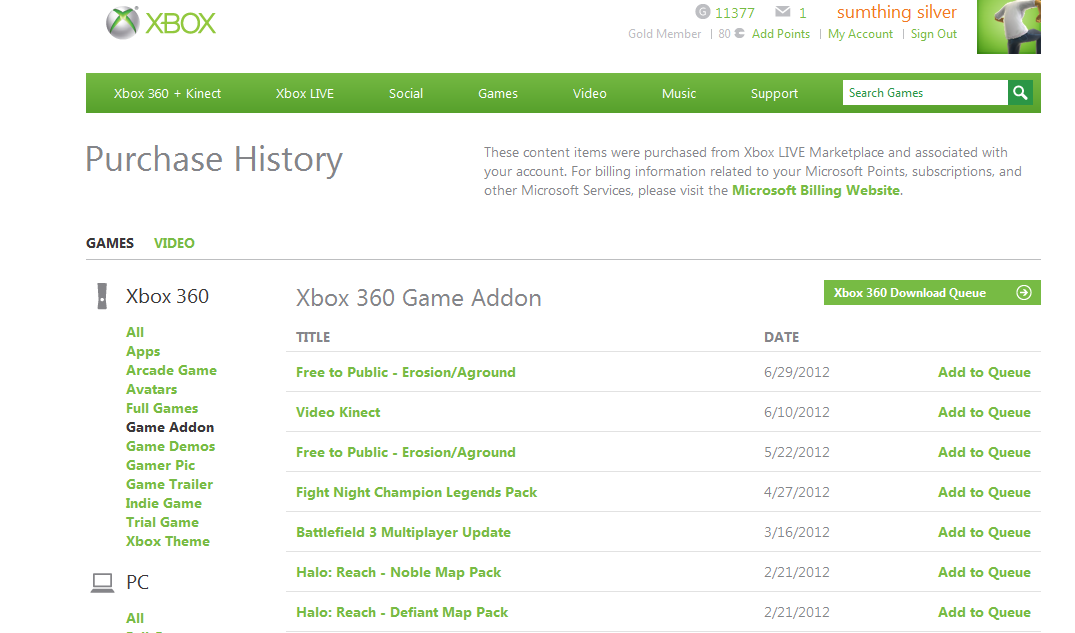The height and width of the screenshot is (633, 1075).
Task: Open the Support menu
Action: 774,94
